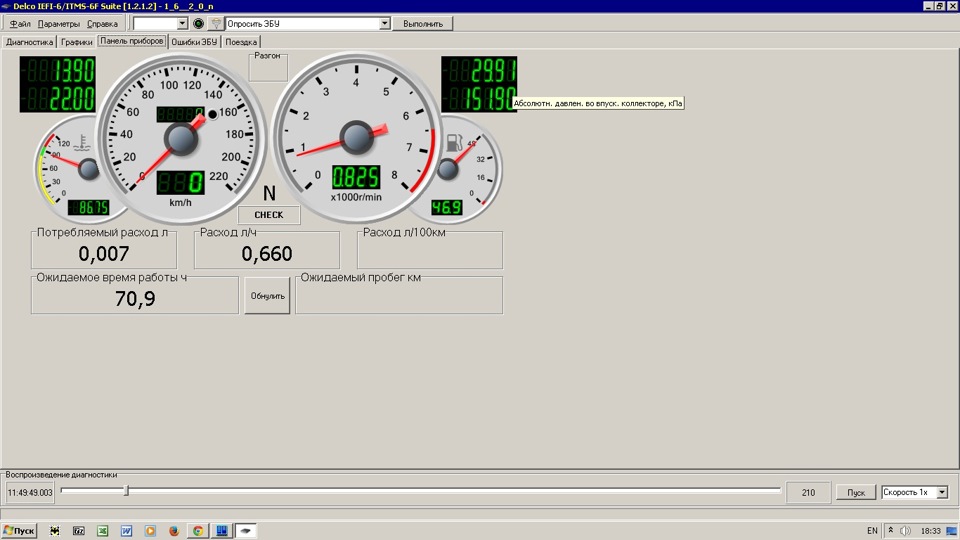960x540 pixels.
Task: Click the coolant temperature readout 86.75
Action: (x=89, y=208)
